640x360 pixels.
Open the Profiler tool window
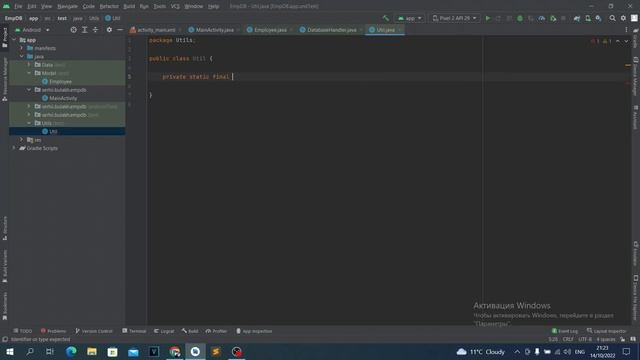pyautogui.click(x=216, y=331)
